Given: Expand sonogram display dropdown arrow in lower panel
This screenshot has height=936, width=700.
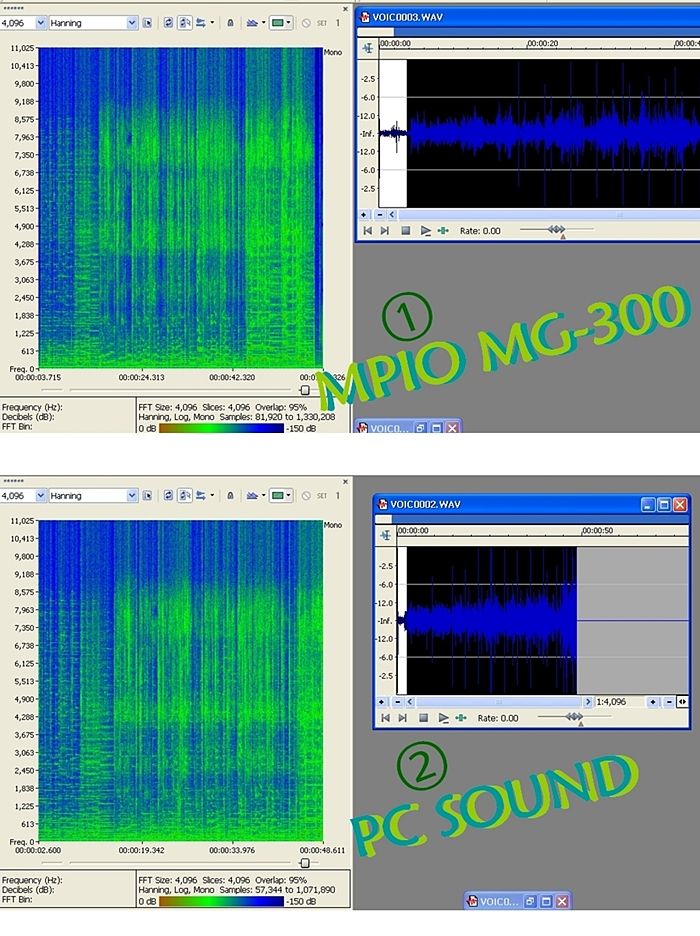Looking at the screenshot, I should [288, 495].
